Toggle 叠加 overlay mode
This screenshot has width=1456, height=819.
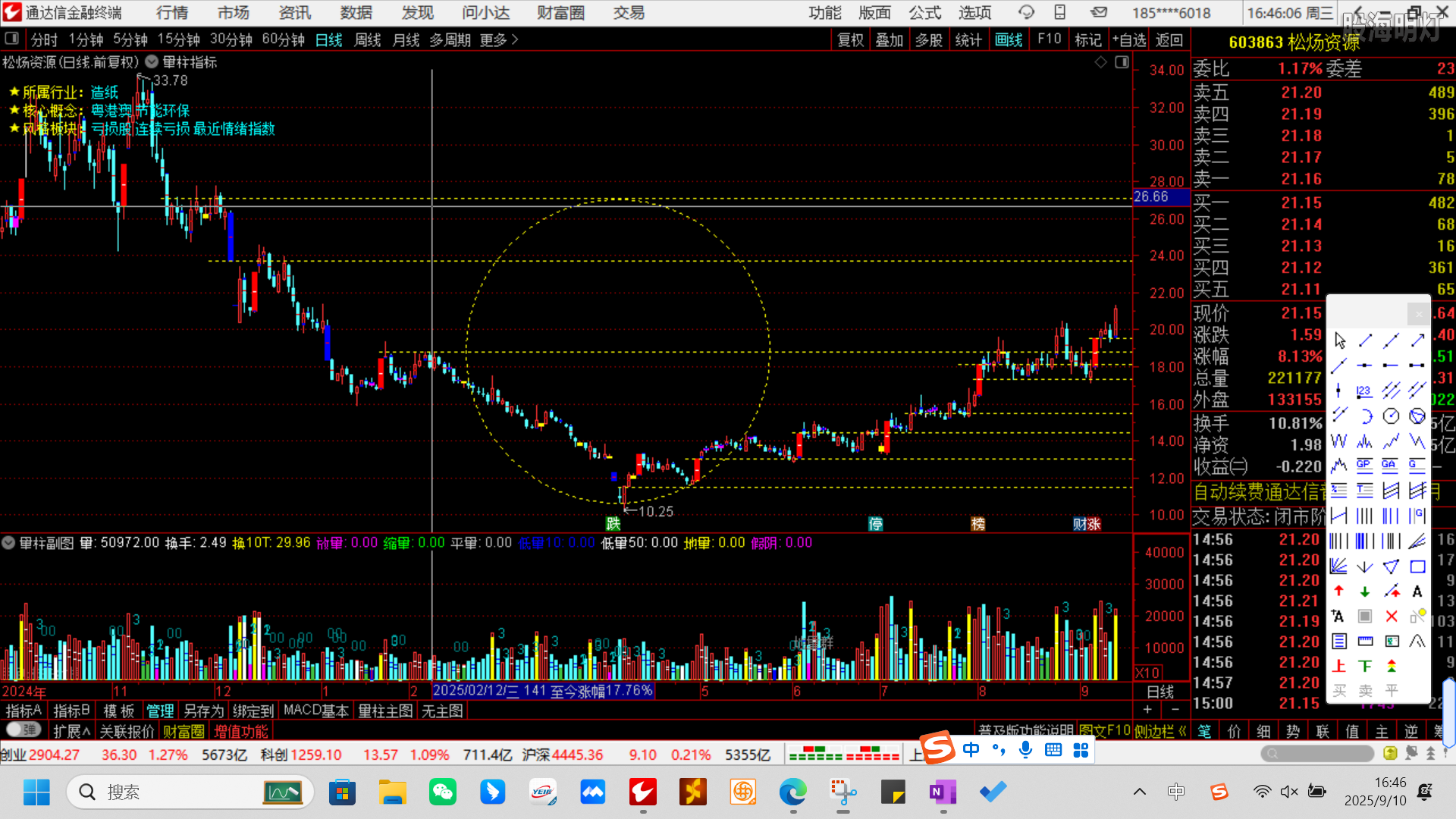(x=890, y=39)
